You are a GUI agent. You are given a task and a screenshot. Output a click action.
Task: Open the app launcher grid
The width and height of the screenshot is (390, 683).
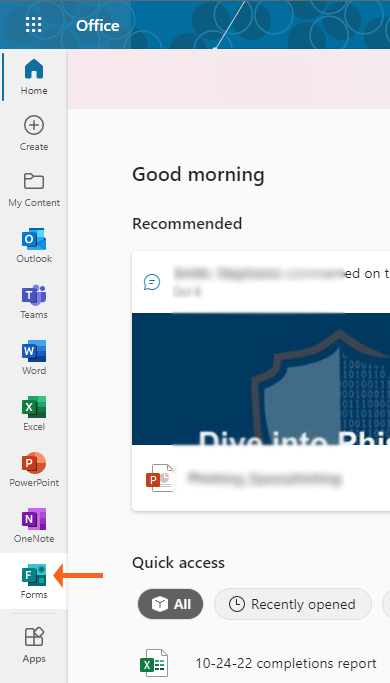34,25
